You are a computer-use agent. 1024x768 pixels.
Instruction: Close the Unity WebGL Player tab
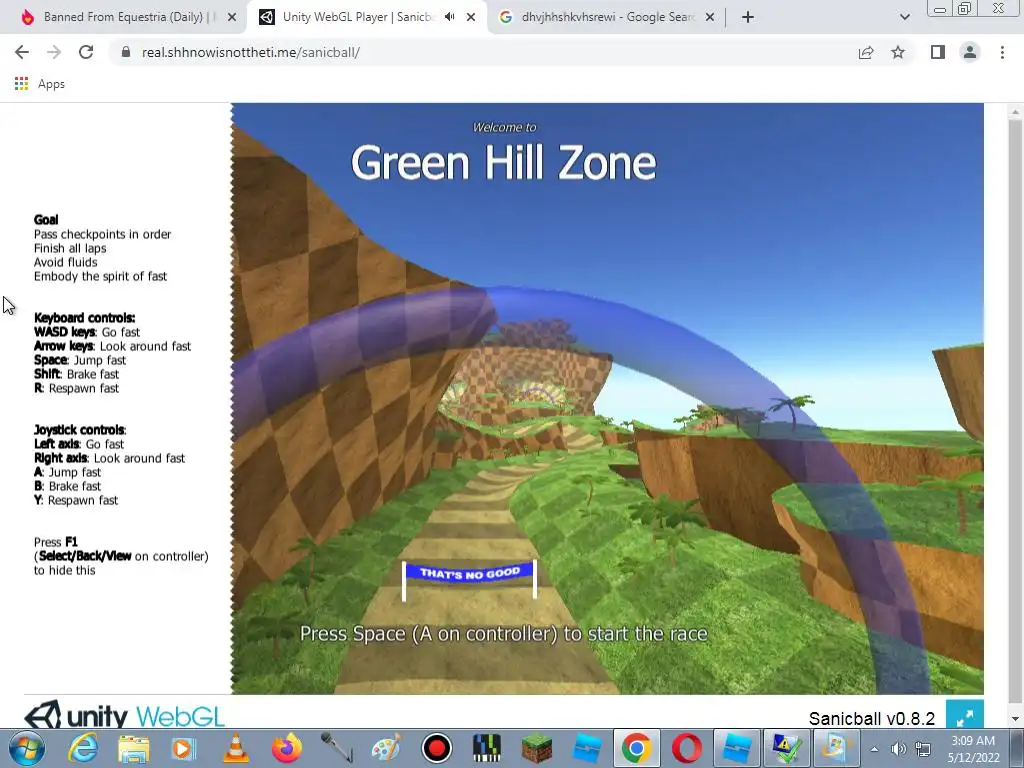pyautogui.click(x=471, y=17)
